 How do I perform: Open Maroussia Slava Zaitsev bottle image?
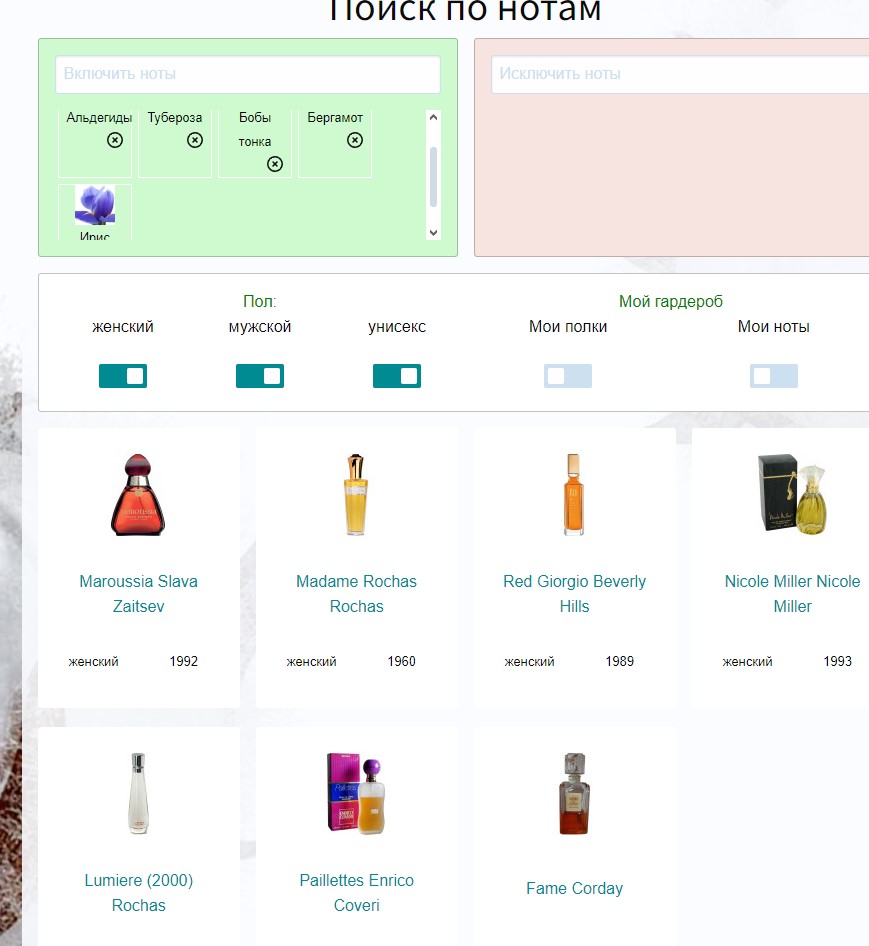click(138, 495)
